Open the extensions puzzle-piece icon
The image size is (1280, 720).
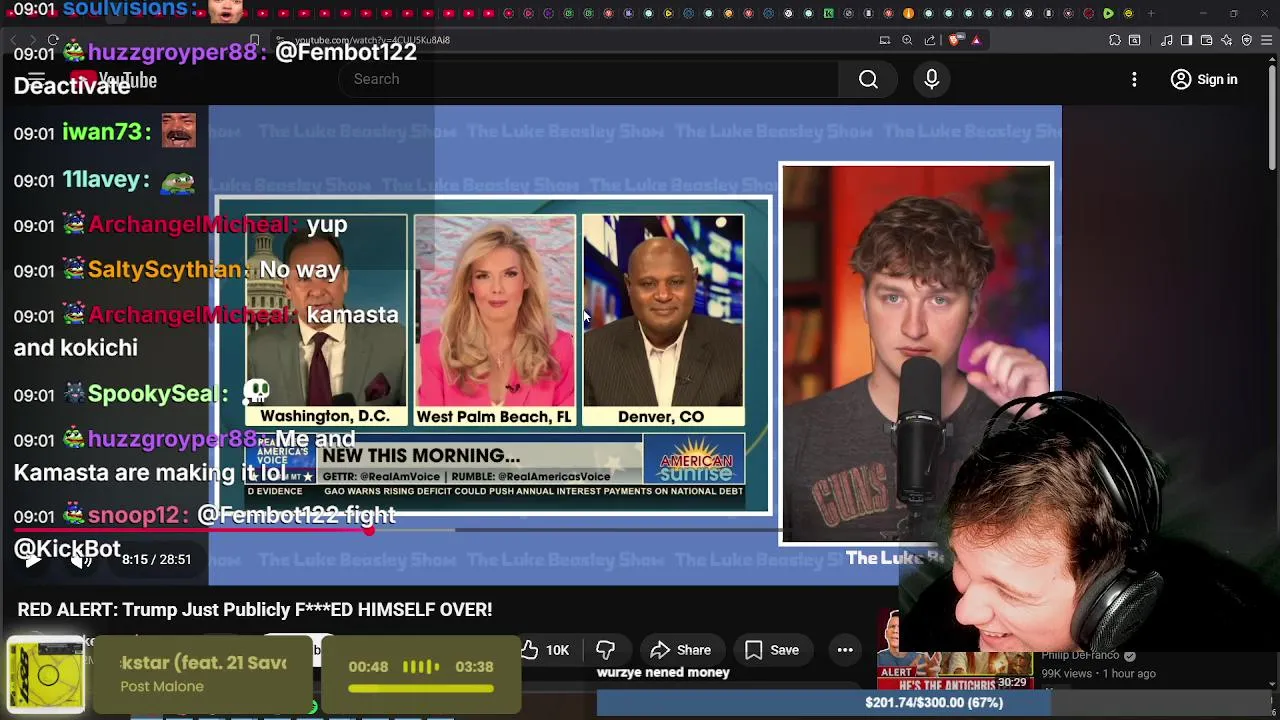[1114, 40]
